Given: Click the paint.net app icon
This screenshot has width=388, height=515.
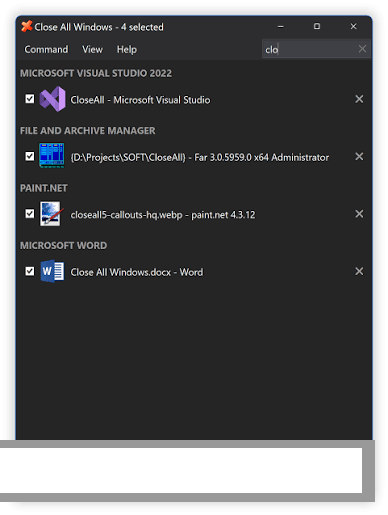Looking at the screenshot, I should [x=51, y=214].
